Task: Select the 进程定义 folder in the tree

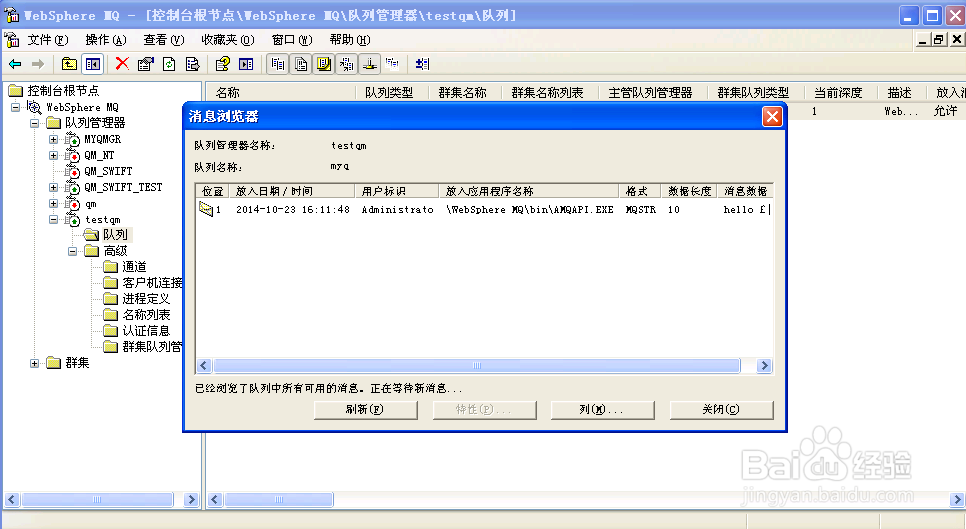Action: 146,299
